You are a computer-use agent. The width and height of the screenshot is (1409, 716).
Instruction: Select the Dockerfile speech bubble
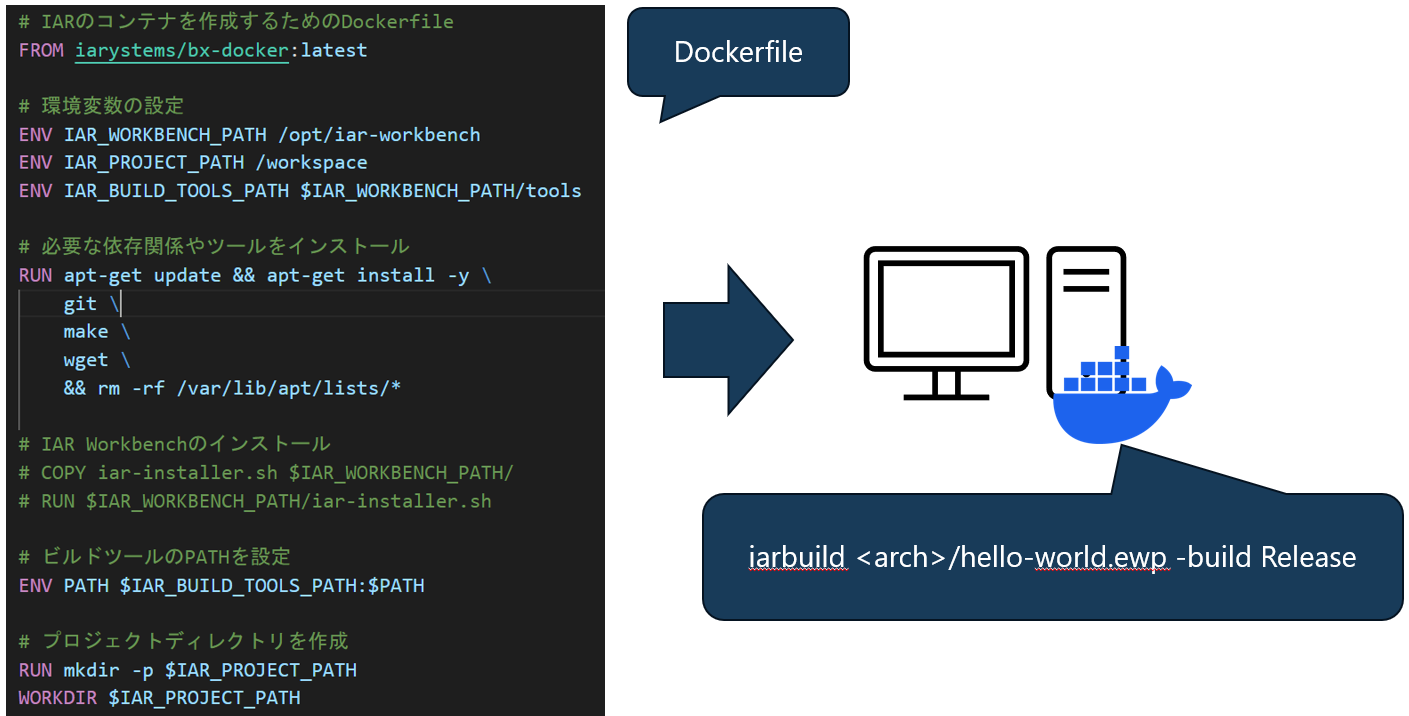click(738, 52)
